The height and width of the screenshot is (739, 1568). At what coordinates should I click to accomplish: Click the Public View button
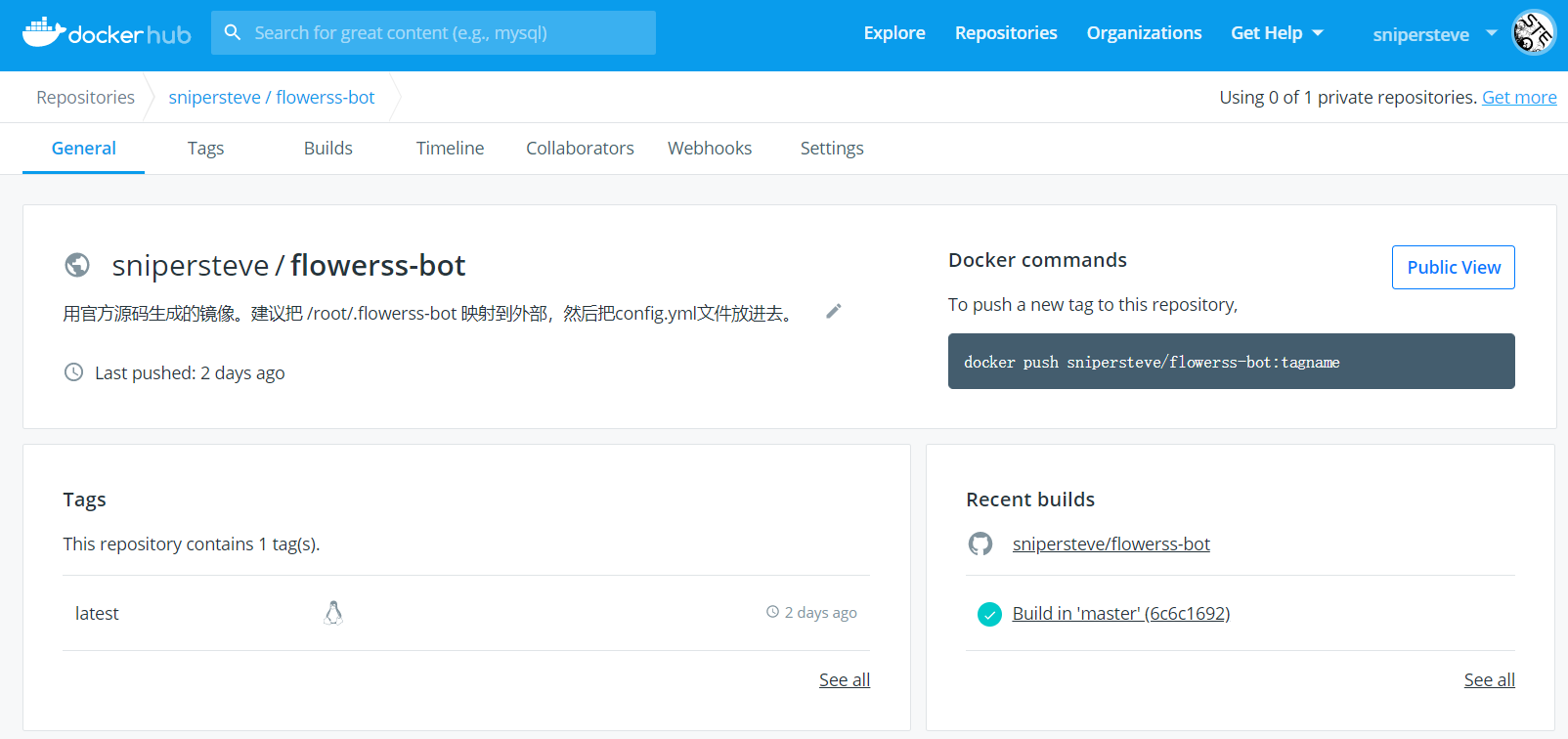pyautogui.click(x=1454, y=267)
